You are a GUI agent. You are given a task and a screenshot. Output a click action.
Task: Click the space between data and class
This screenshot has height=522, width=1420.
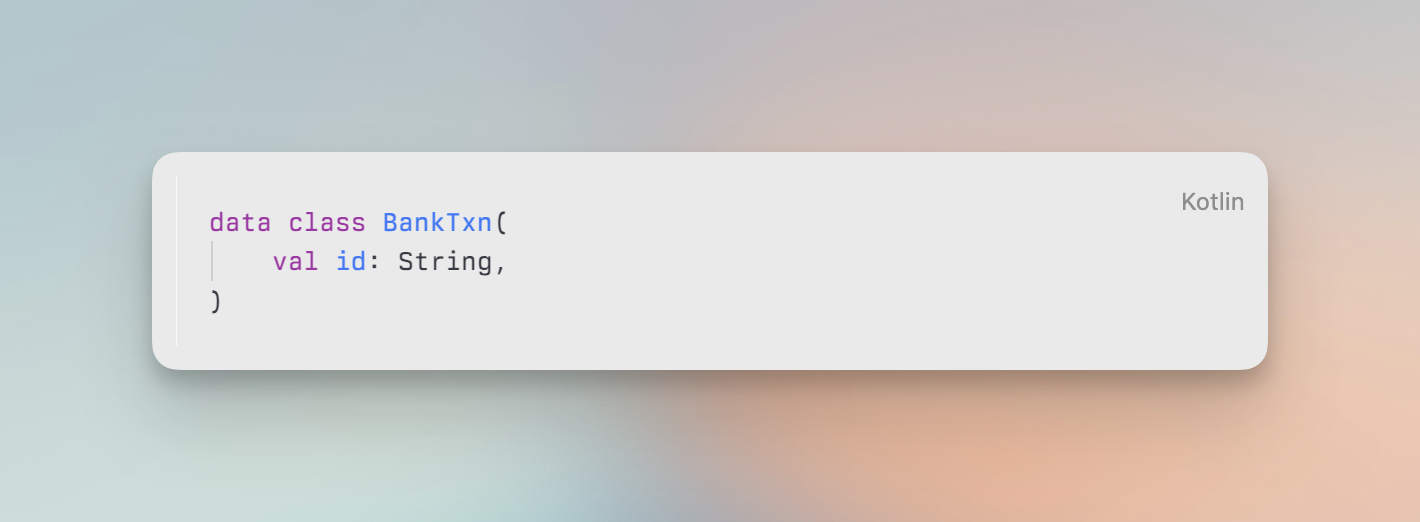(x=279, y=222)
